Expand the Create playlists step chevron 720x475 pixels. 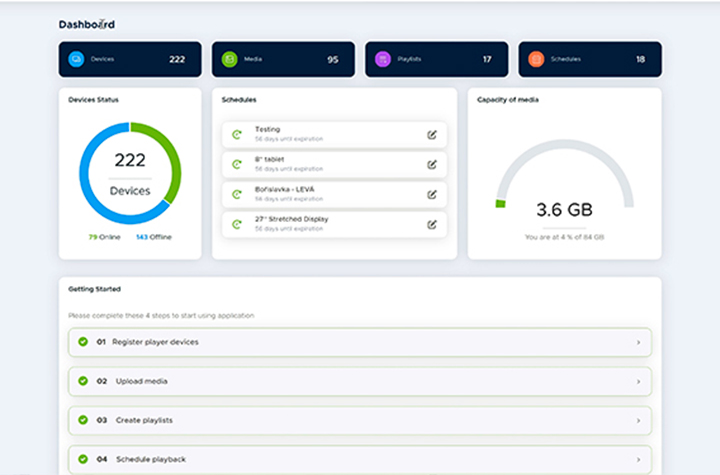coord(638,420)
